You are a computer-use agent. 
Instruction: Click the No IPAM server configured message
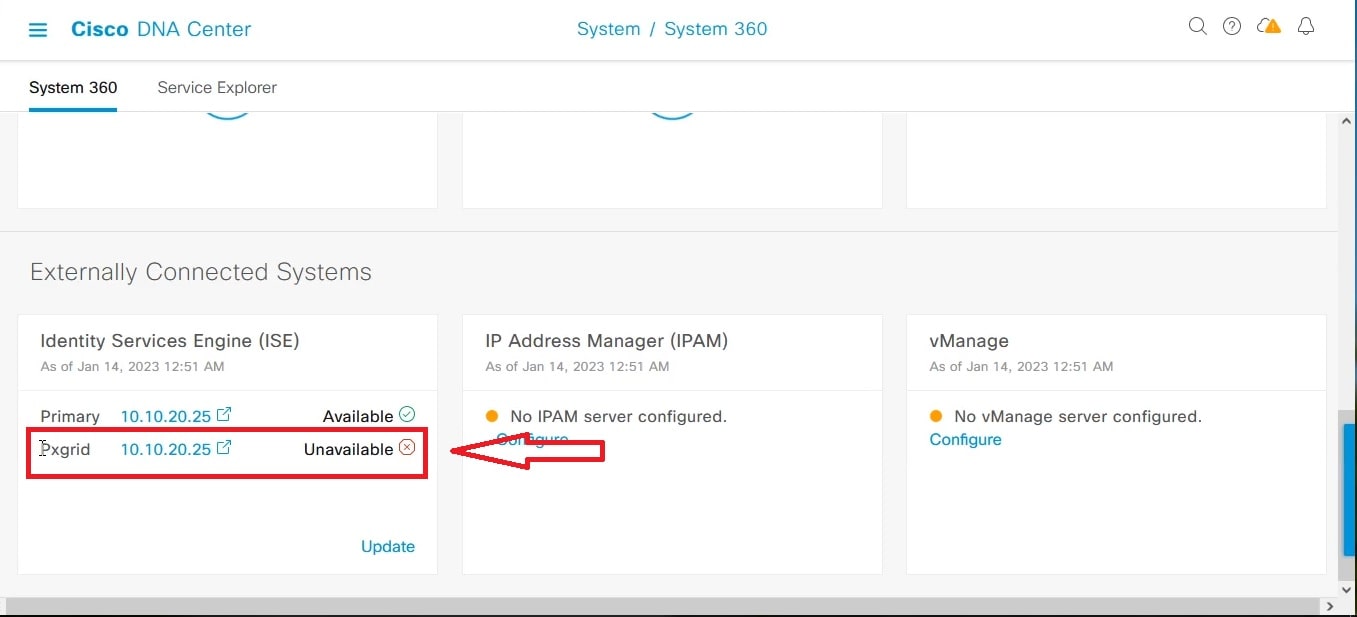point(619,416)
